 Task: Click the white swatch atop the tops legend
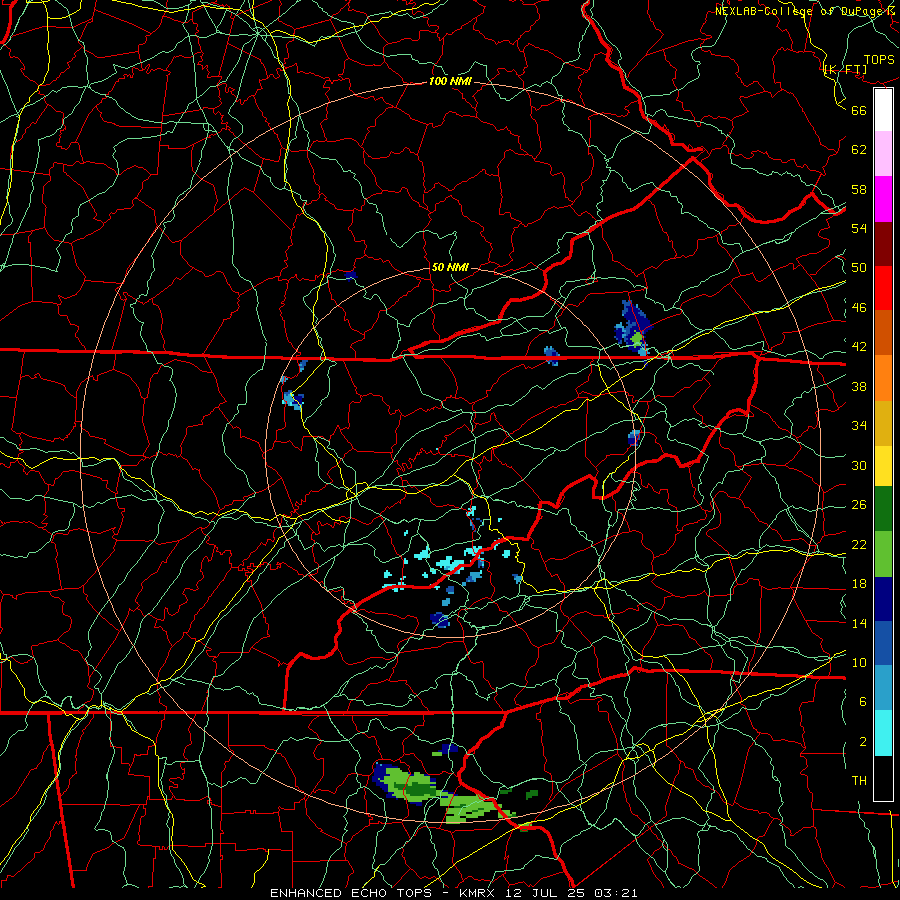883,110
